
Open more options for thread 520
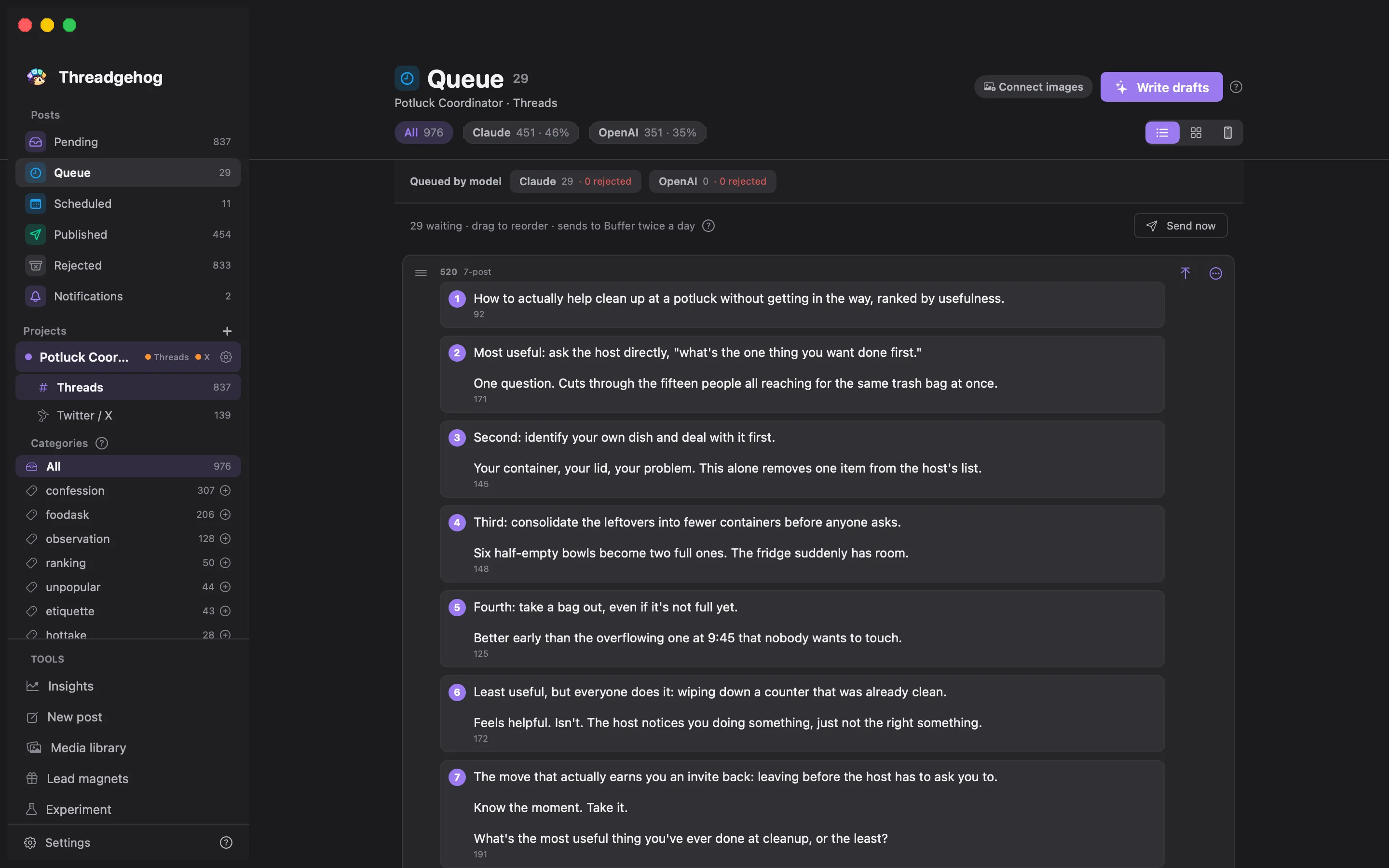(1216, 273)
